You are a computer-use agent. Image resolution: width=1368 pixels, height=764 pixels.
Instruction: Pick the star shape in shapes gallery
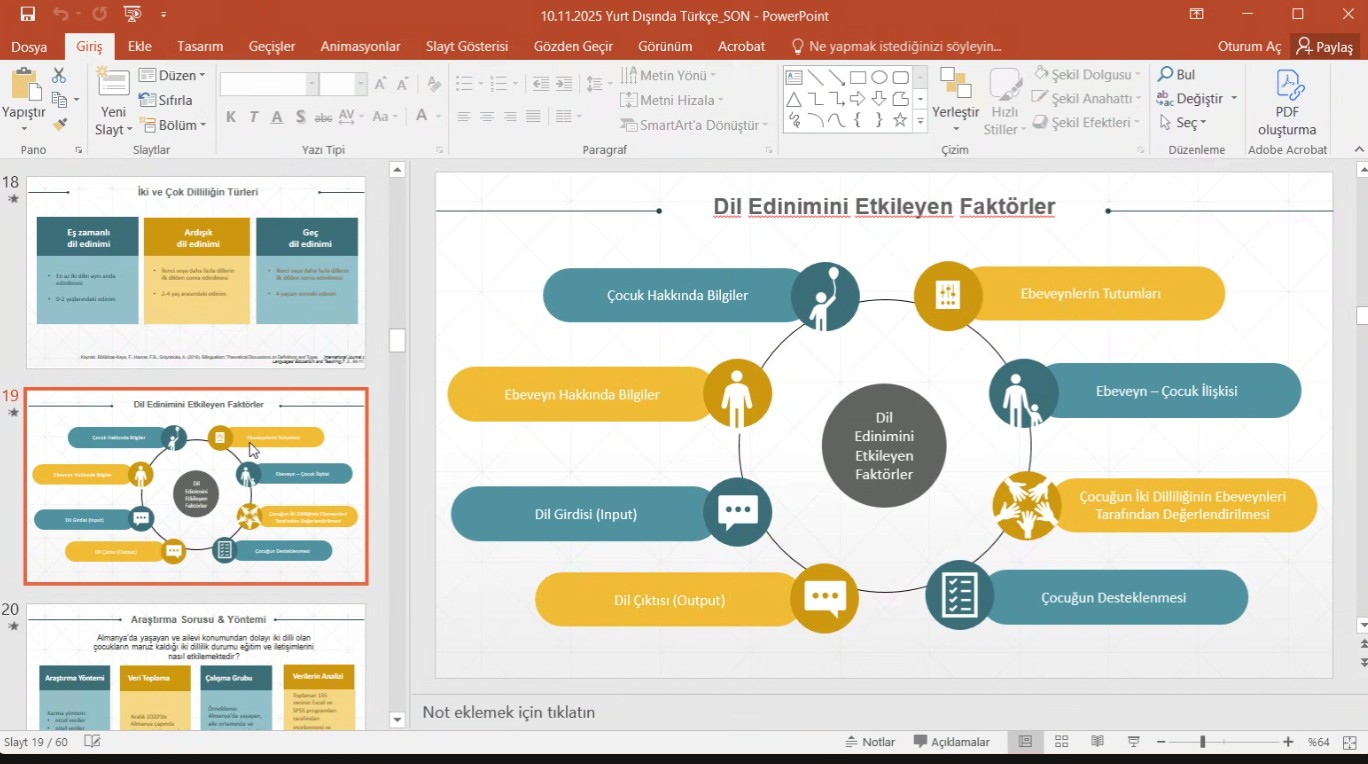point(900,120)
